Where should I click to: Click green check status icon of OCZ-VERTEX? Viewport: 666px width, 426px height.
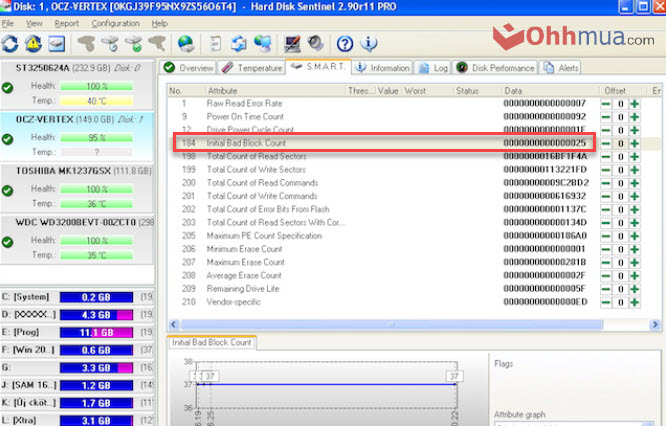(7, 139)
